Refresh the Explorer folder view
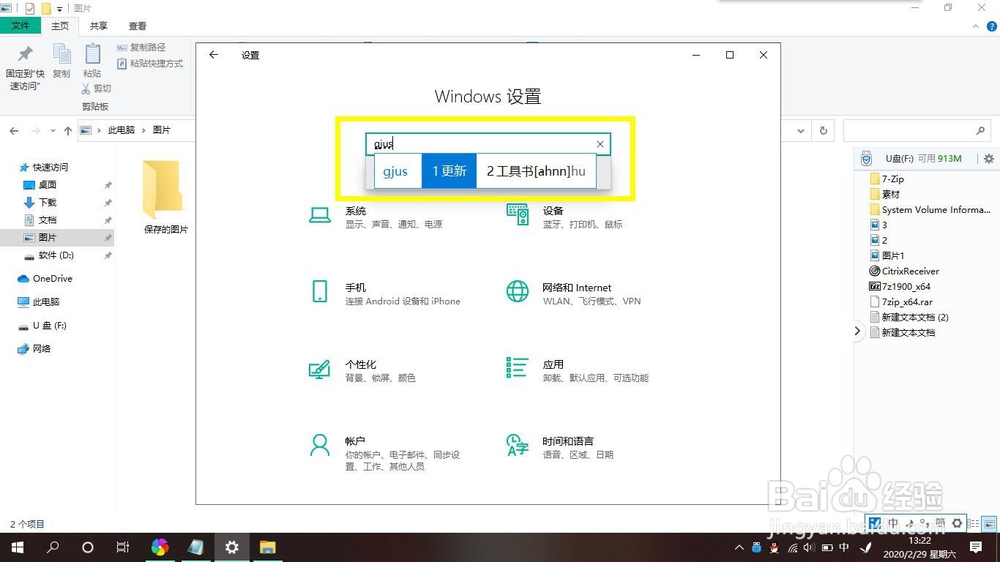1000x562 pixels. pyautogui.click(x=823, y=131)
